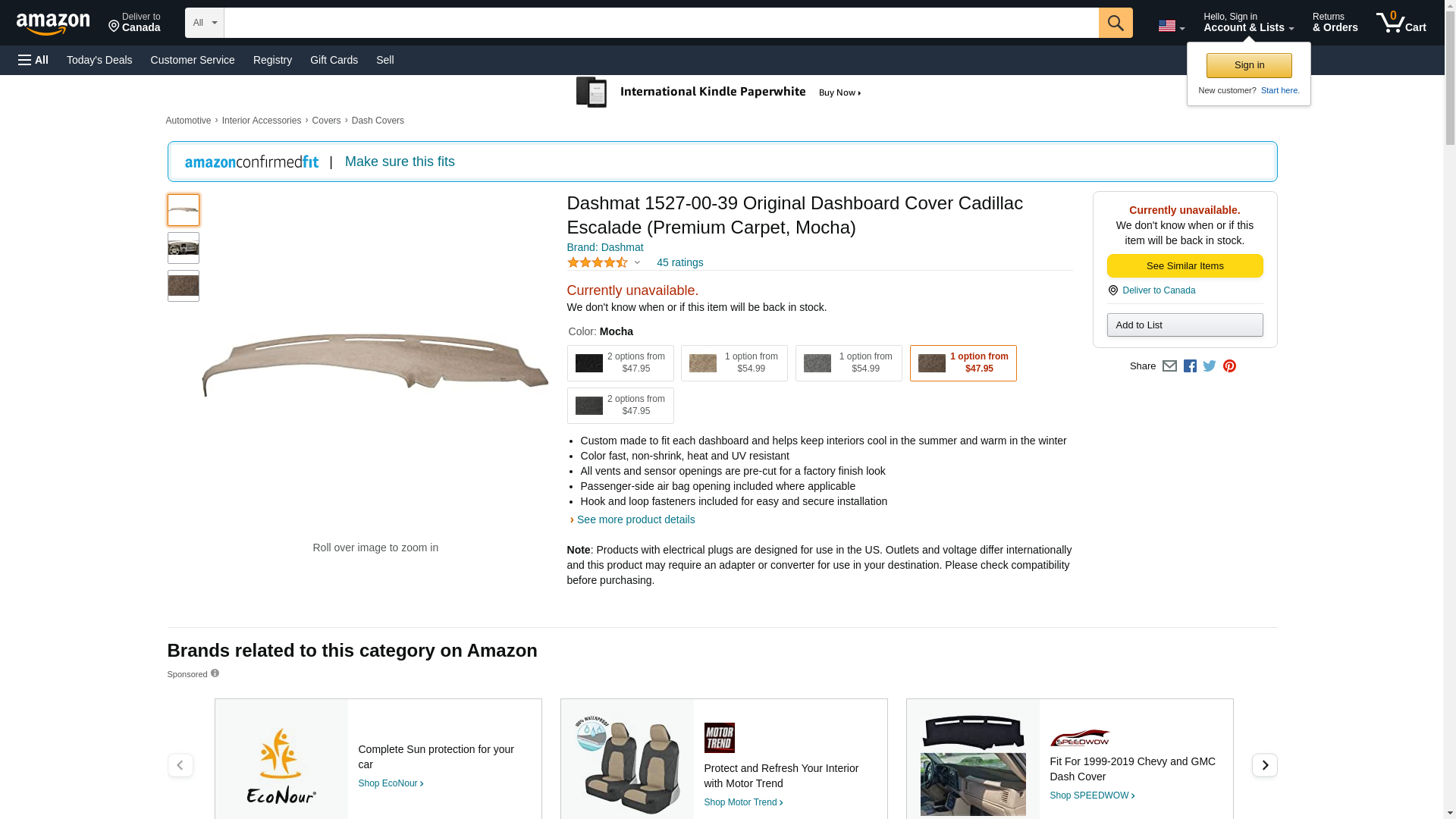1456x819 pixels.
Task: Expand the star ratings breakdown arrow
Action: tap(637, 263)
